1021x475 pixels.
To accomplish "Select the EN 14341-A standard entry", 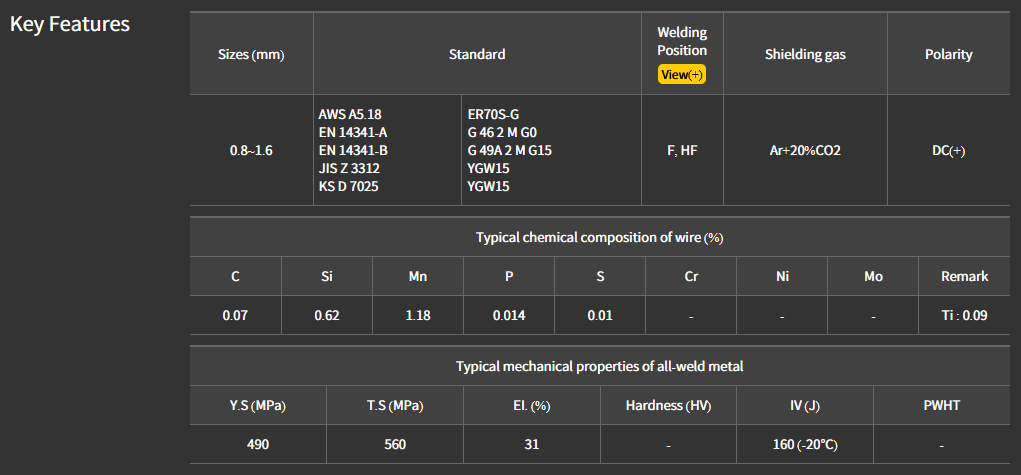I will (353, 133).
